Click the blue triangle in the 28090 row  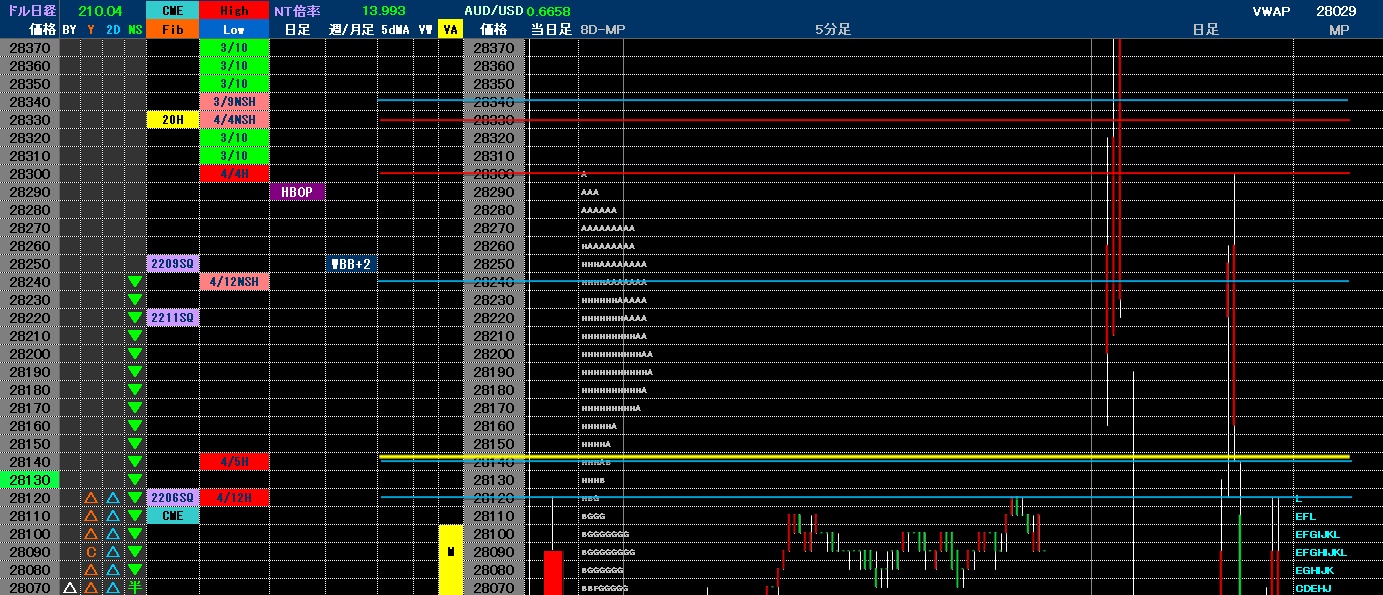pyautogui.click(x=113, y=552)
